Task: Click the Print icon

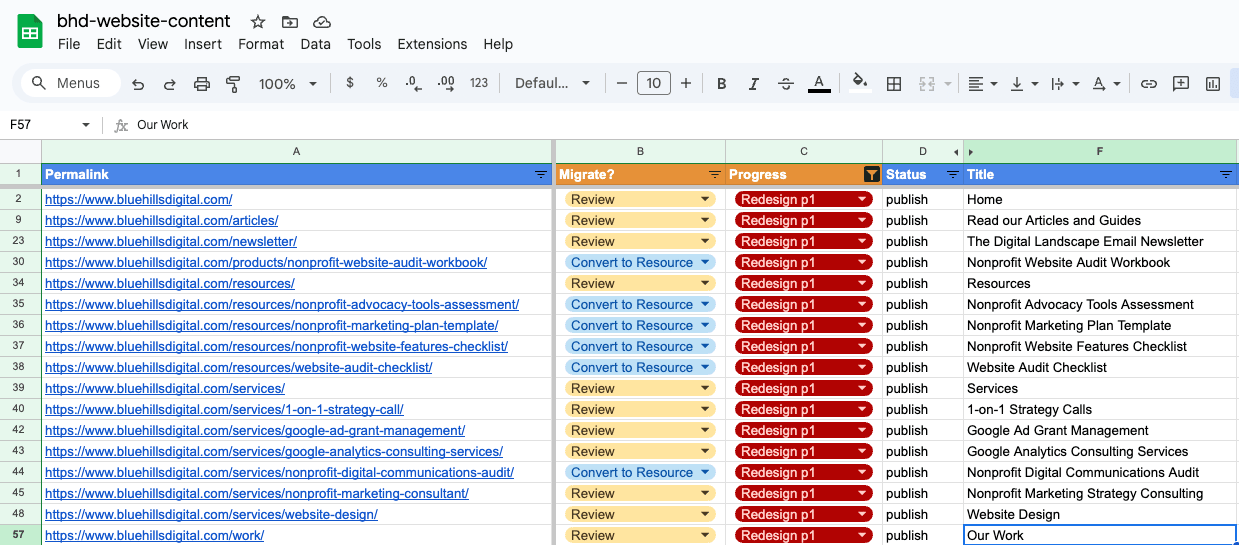Action: 202,84
